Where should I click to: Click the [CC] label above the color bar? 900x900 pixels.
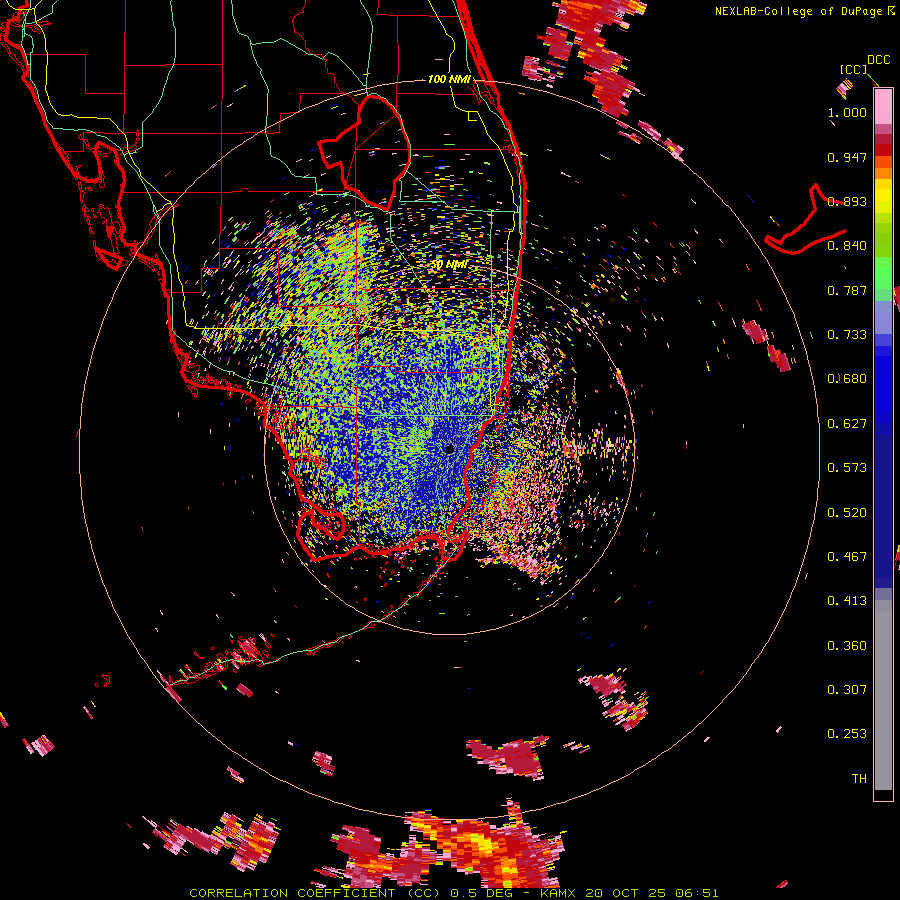tap(854, 69)
